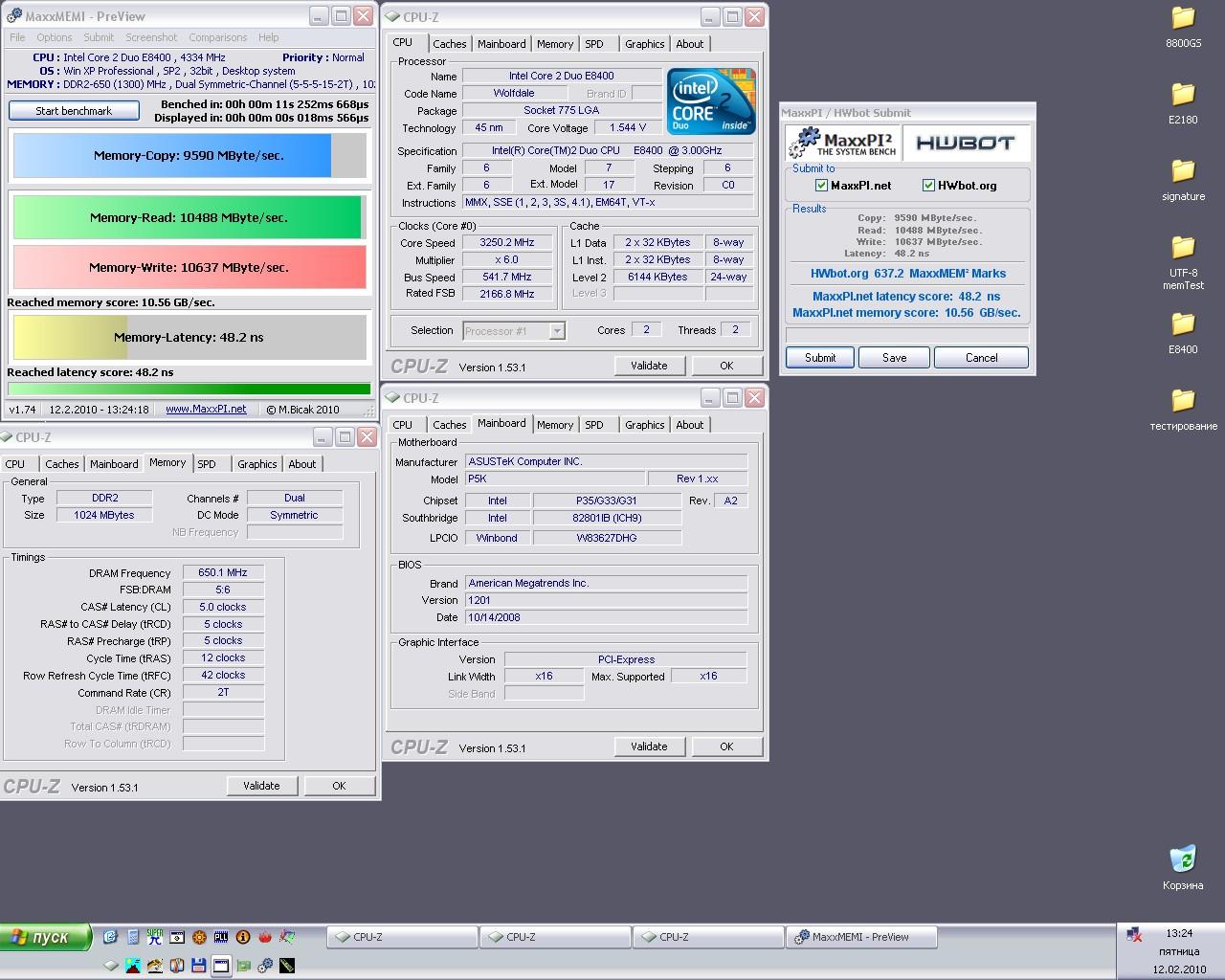Click the Memory-Latency 48.2 ns bar

(x=189, y=337)
